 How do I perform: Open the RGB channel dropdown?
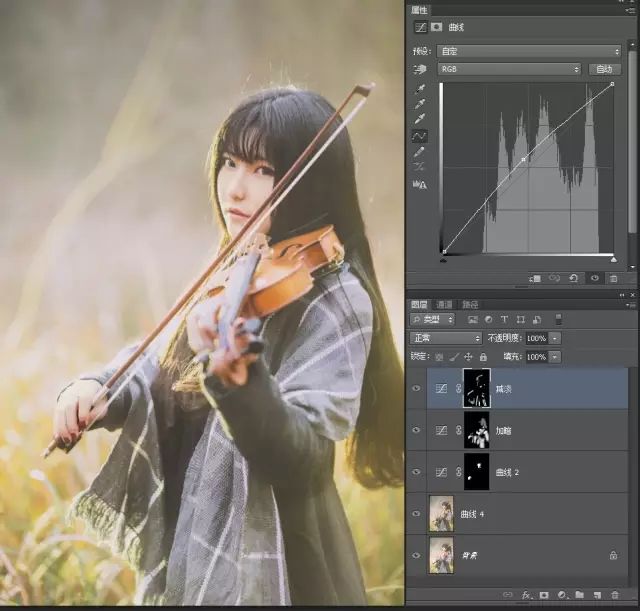pos(511,69)
